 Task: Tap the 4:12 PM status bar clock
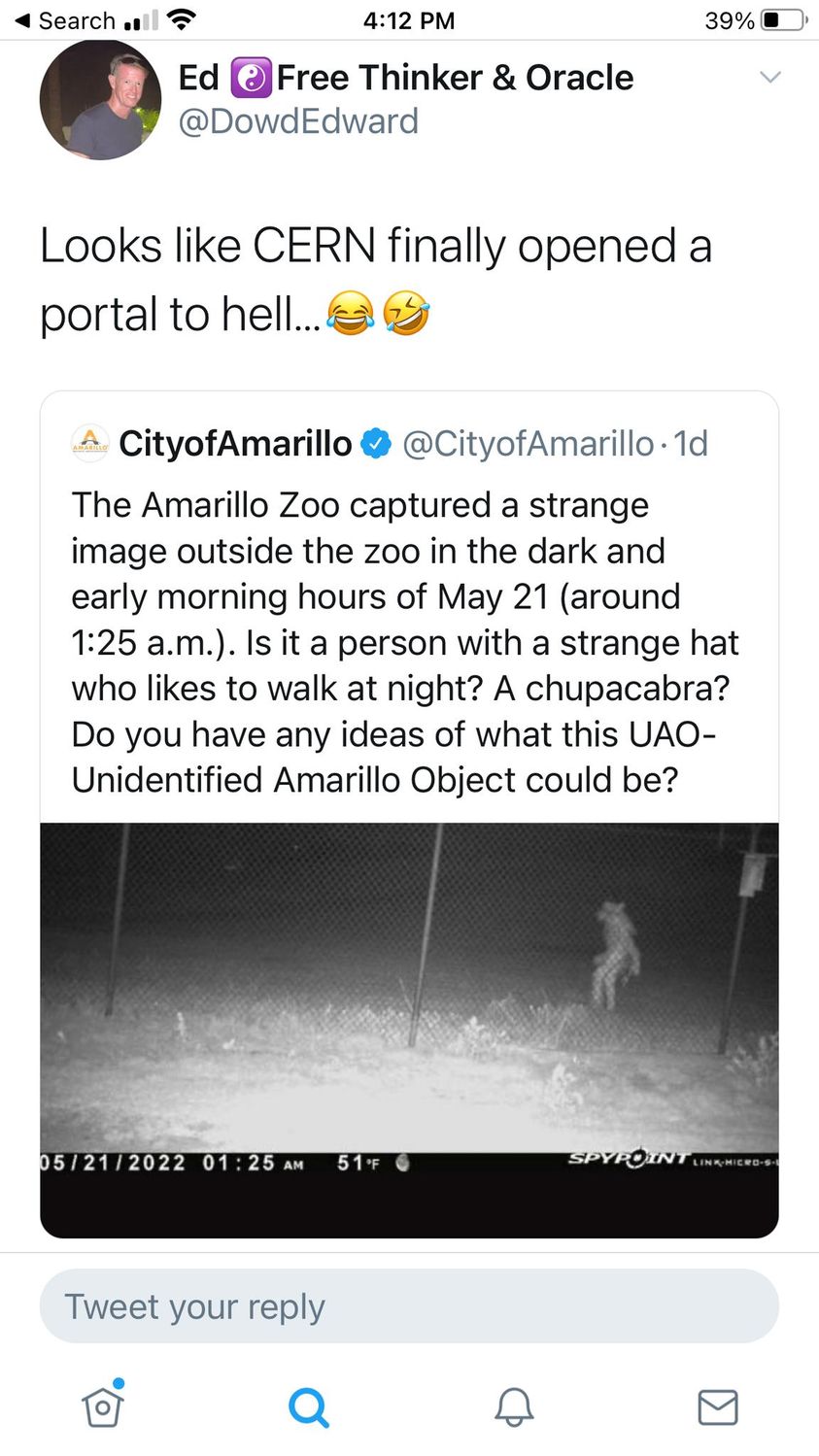(x=408, y=20)
